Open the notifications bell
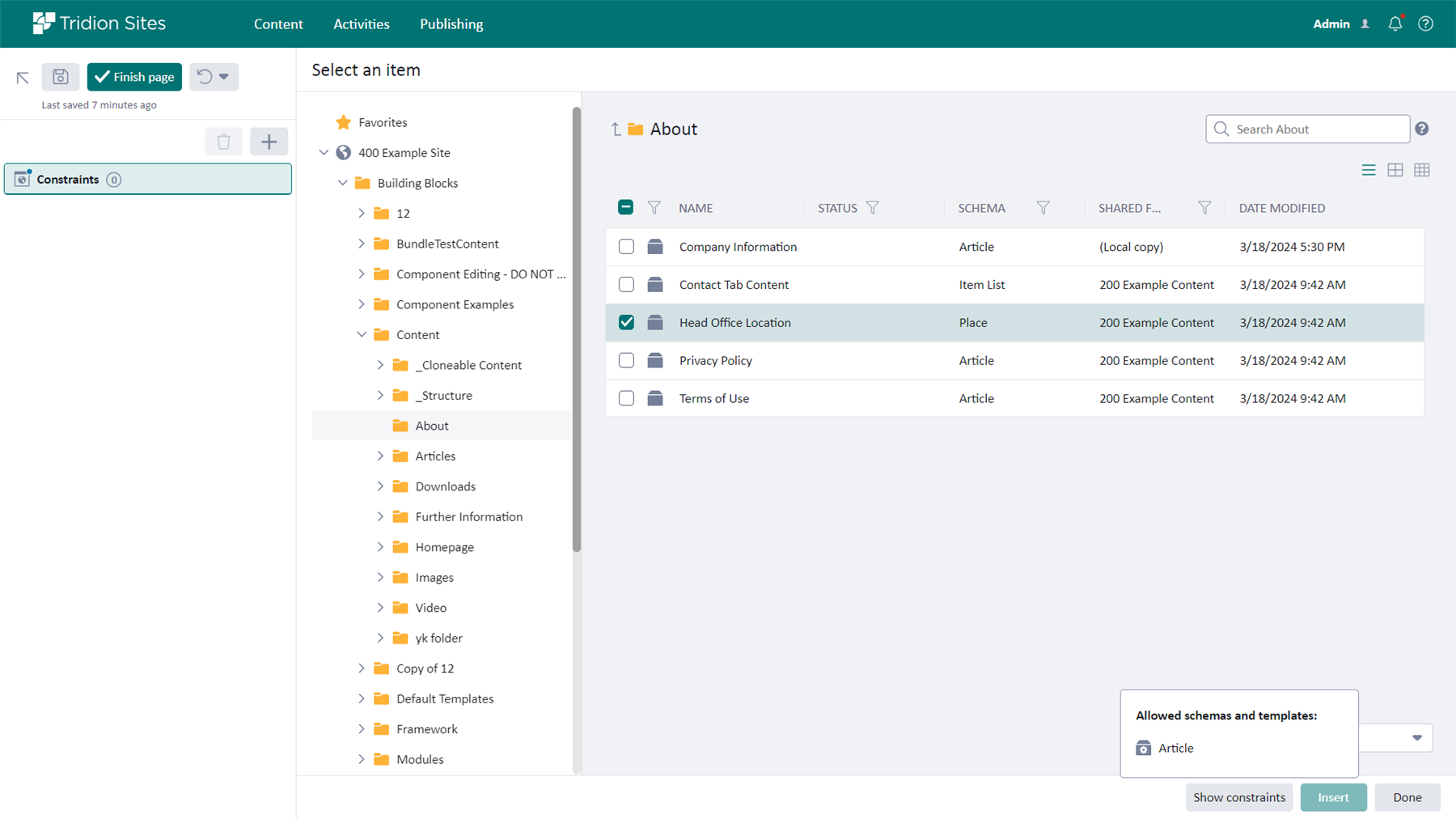The image size is (1456, 819). click(1395, 23)
